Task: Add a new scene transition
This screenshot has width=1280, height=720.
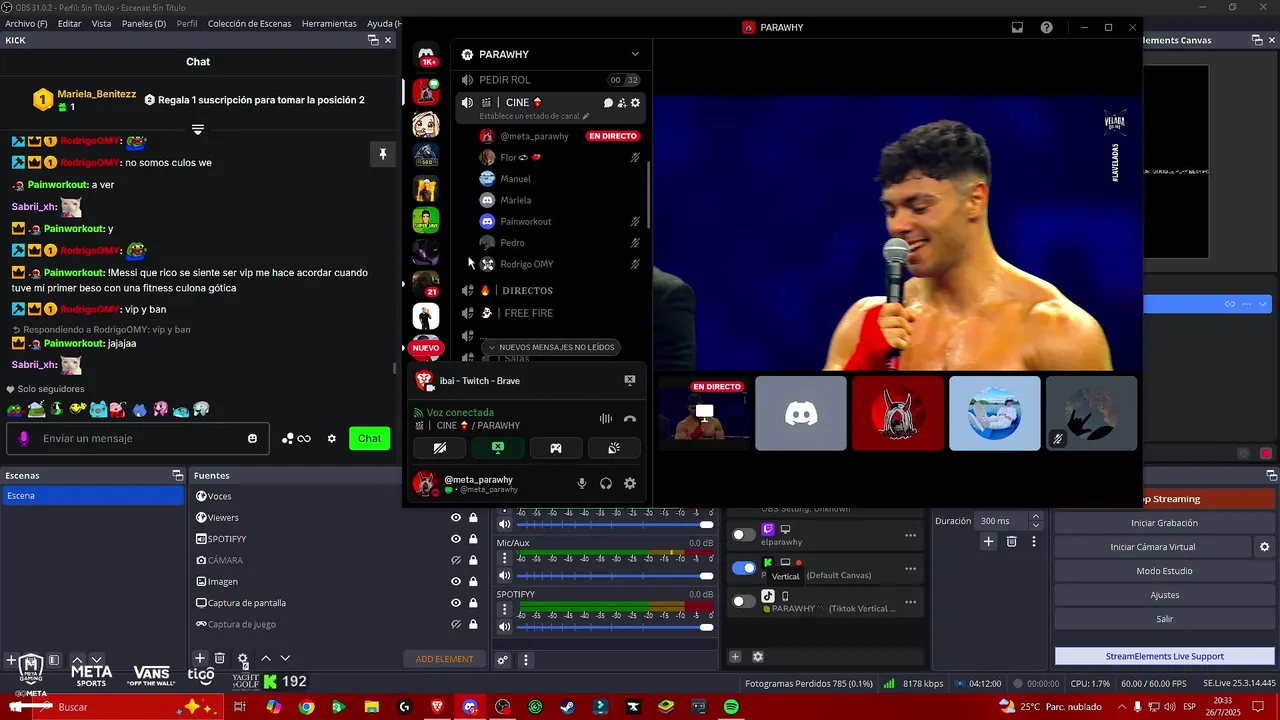Action: pos(988,542)
